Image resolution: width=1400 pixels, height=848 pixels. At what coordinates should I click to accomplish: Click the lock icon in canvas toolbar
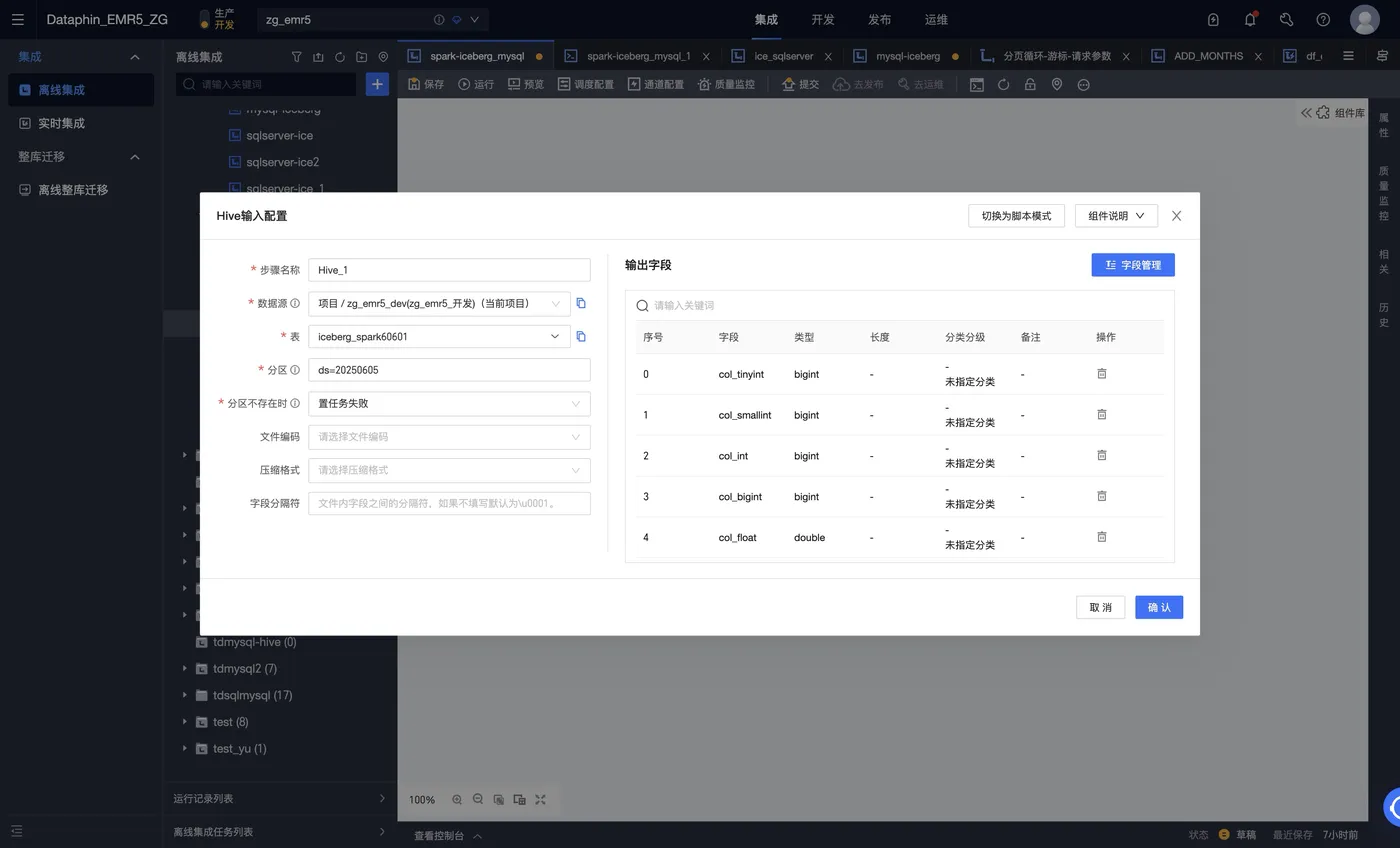[x=1029, y=85]
